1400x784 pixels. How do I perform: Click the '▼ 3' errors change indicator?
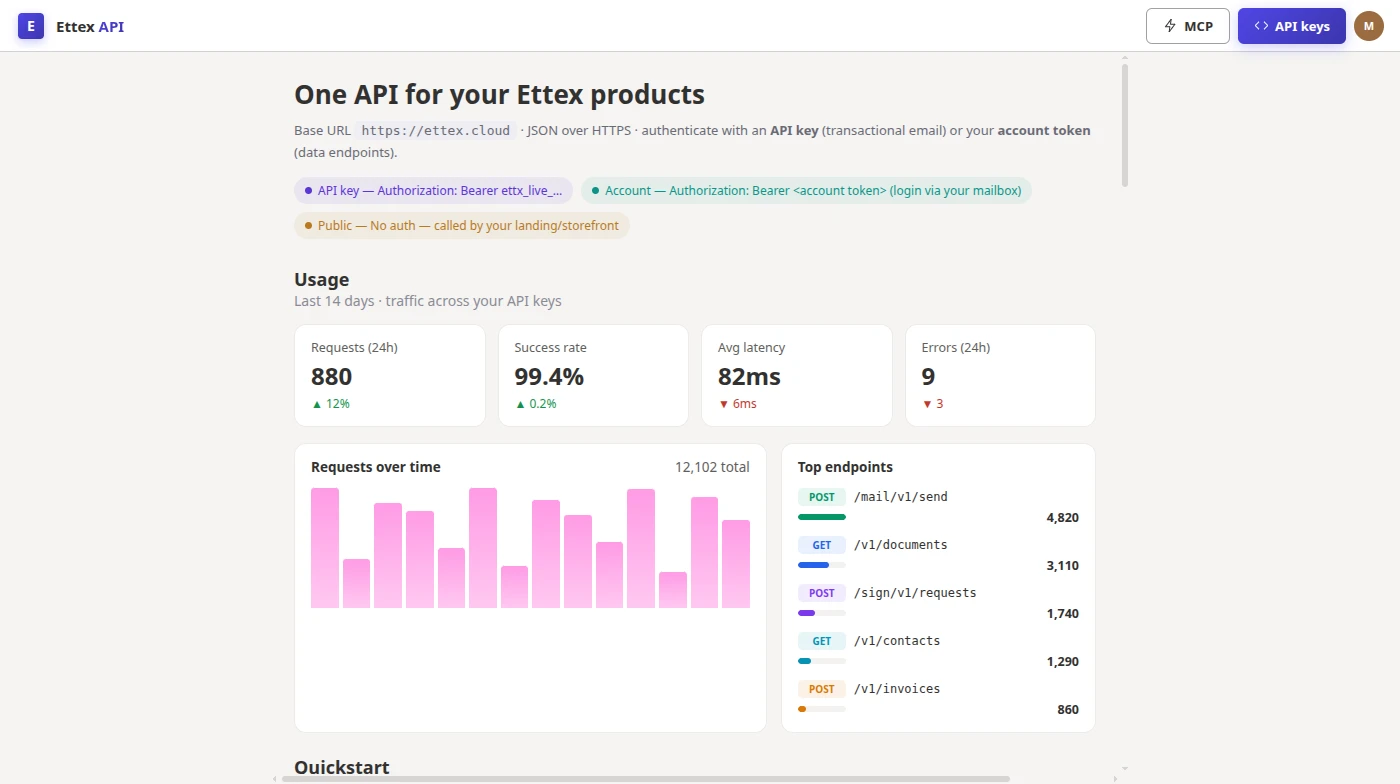tap(933, 404)
